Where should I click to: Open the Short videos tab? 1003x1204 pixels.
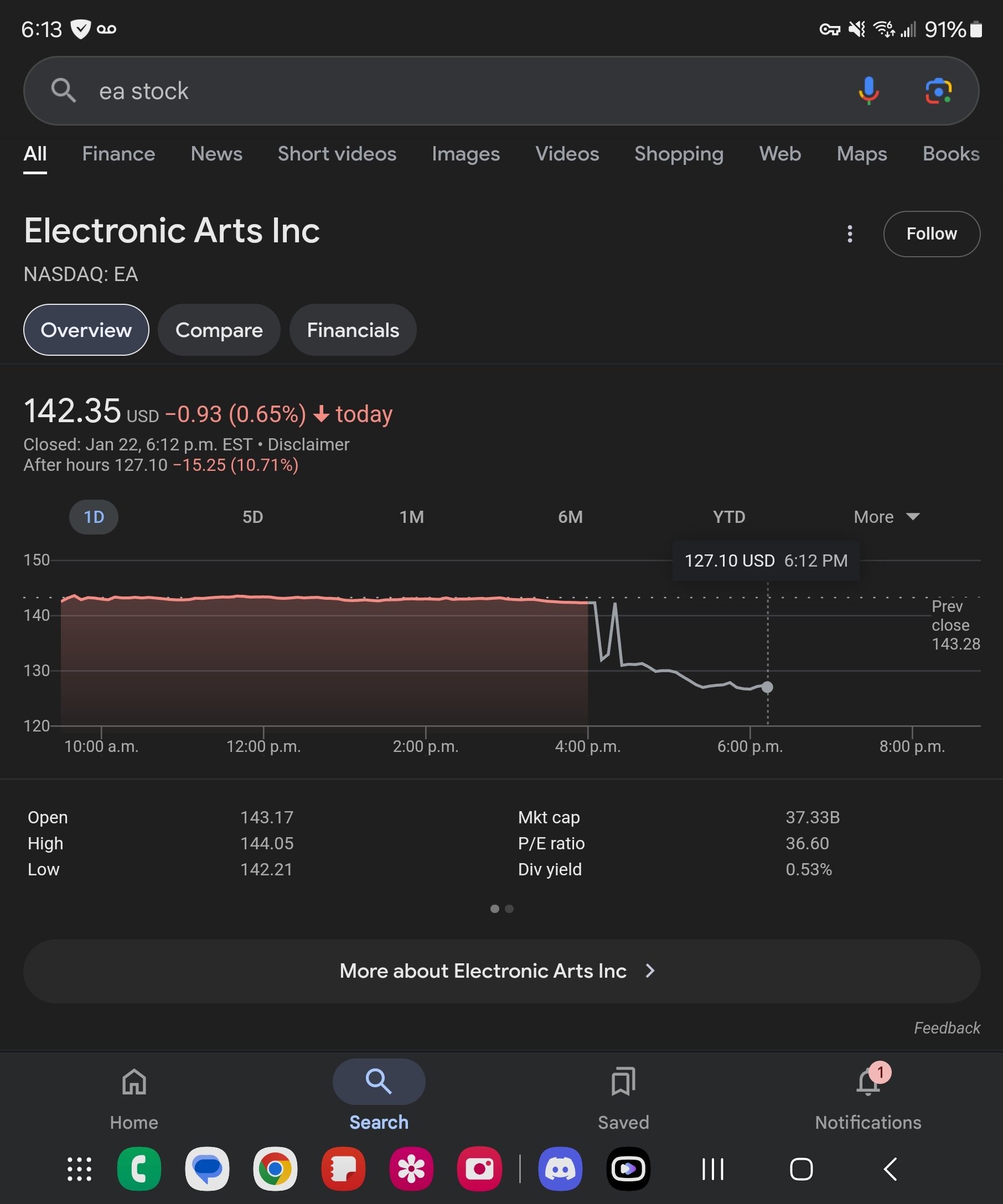pyautogui.click(x=337, y=154)
